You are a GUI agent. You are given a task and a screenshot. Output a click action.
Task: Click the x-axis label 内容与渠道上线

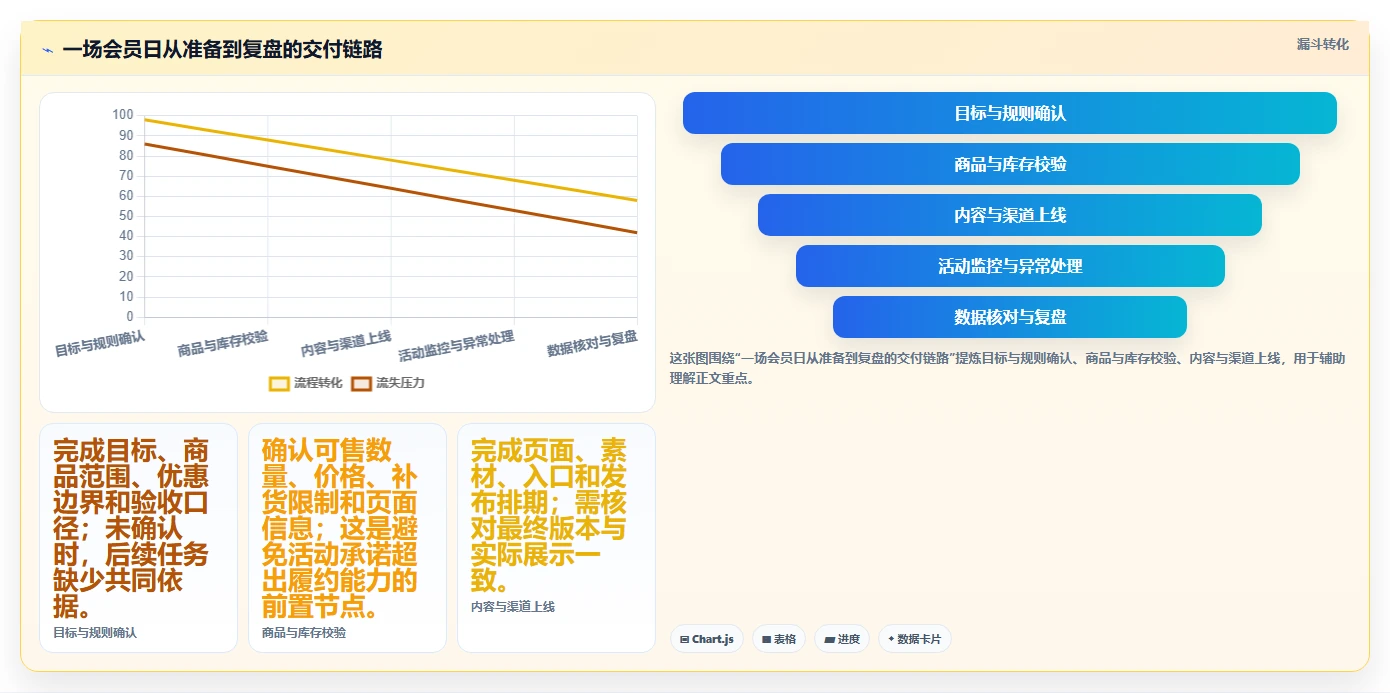[x=346, y=343]
